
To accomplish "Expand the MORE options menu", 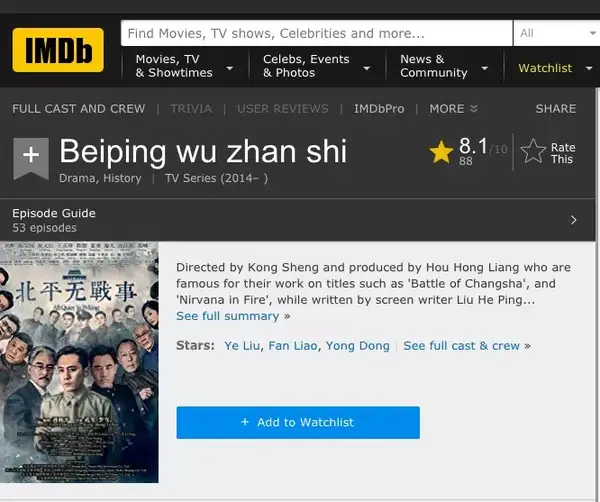I will click(x=453, y=108).
